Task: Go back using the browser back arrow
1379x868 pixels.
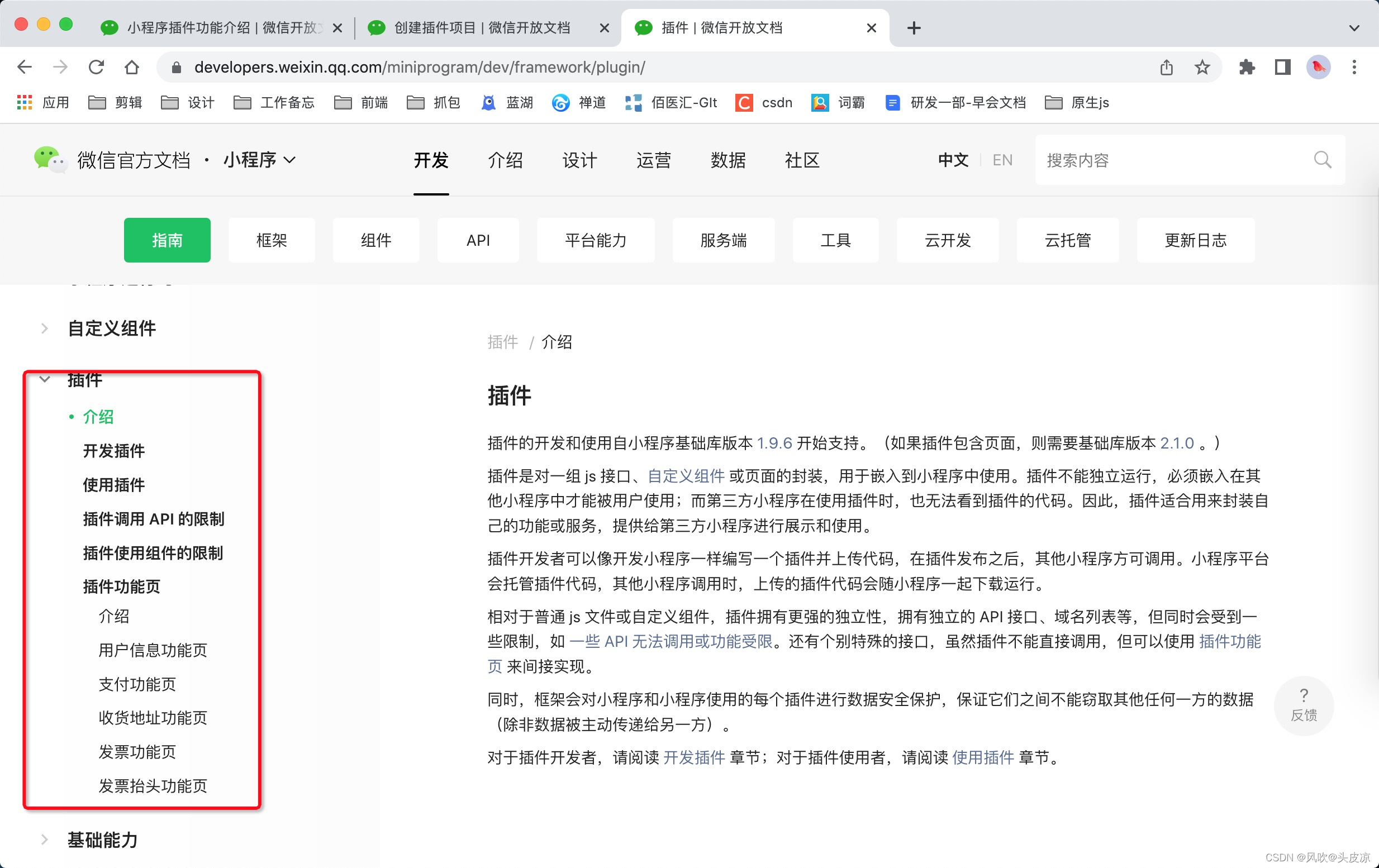Action: tap(24, 67)
